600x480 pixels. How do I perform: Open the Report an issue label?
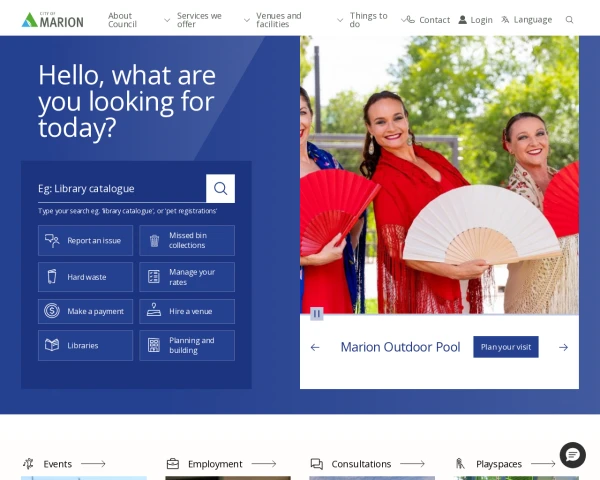pos(94,240)
